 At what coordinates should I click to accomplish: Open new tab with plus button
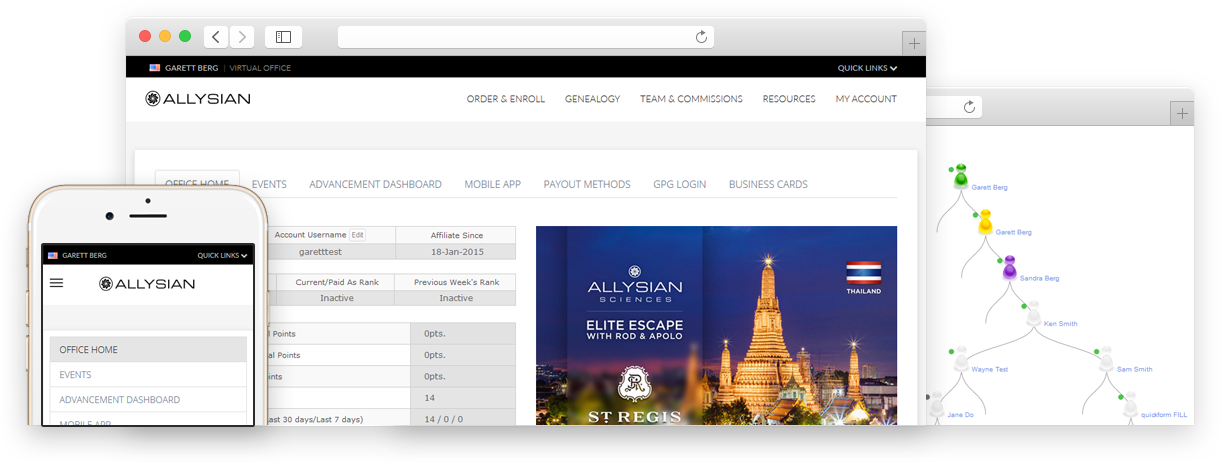point(914,44)
